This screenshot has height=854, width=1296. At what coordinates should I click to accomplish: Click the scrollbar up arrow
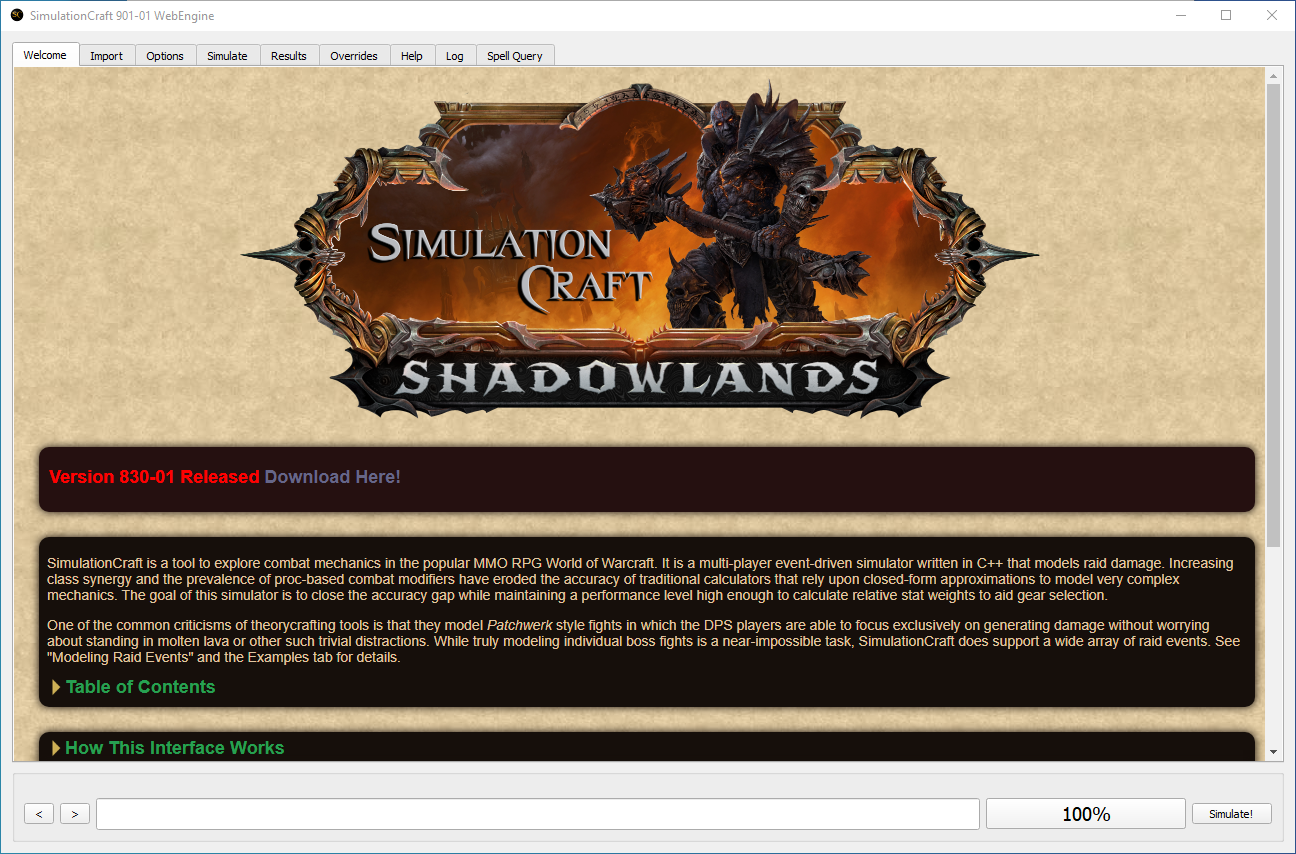[x=1274, y=76]
